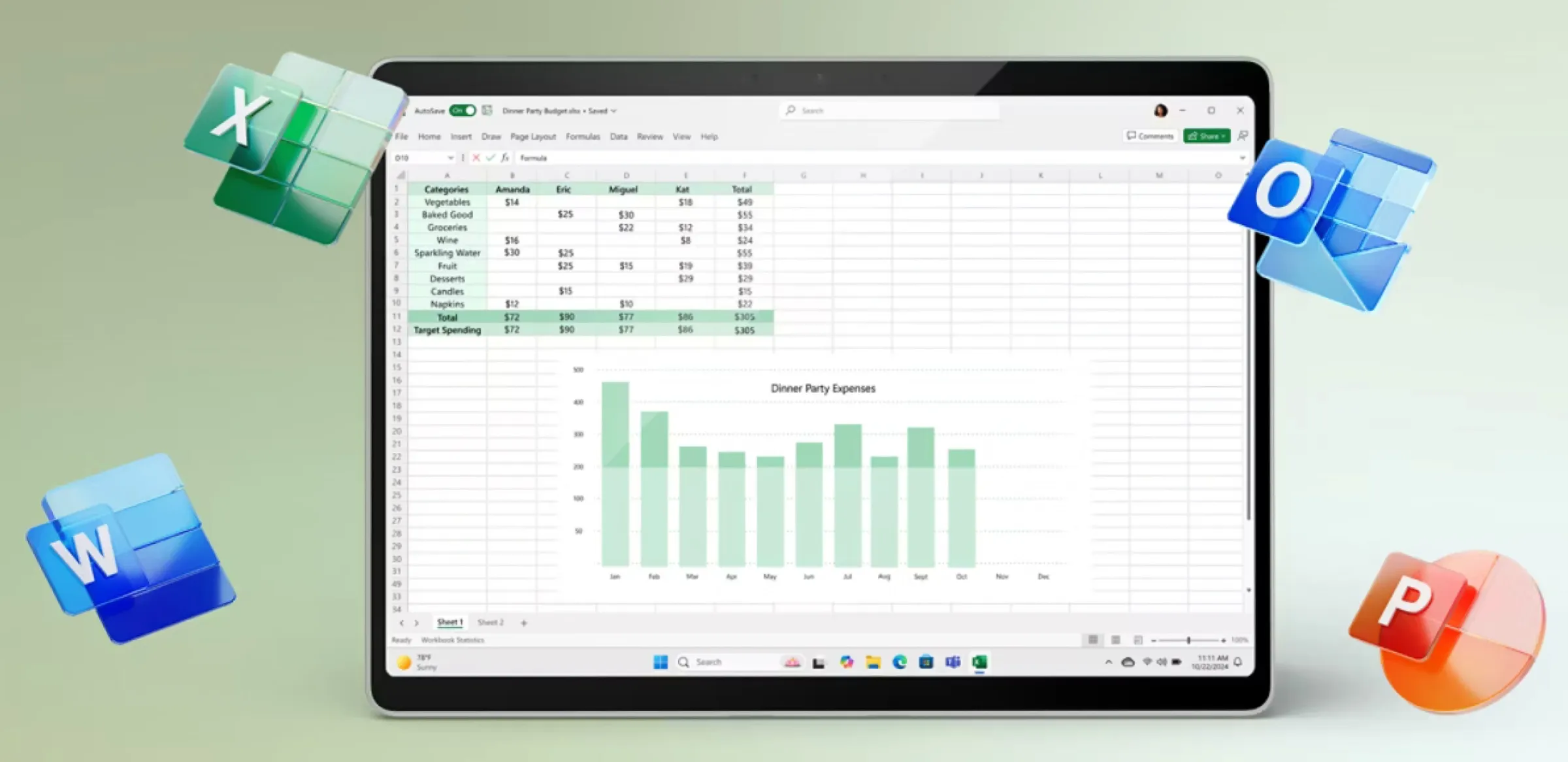Viewport: 1568px width, 762px height.
Task: Switch to the View ribbon tab
Action: coord(681,137)
